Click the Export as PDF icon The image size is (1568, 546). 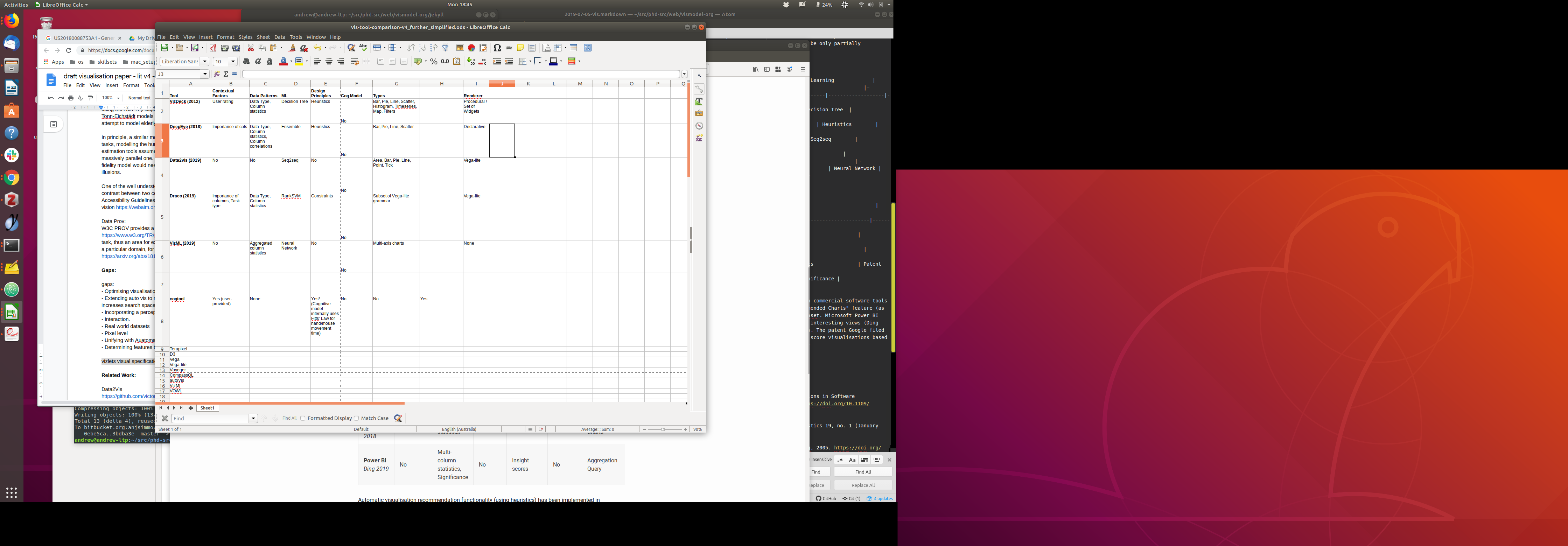(213, 48)
